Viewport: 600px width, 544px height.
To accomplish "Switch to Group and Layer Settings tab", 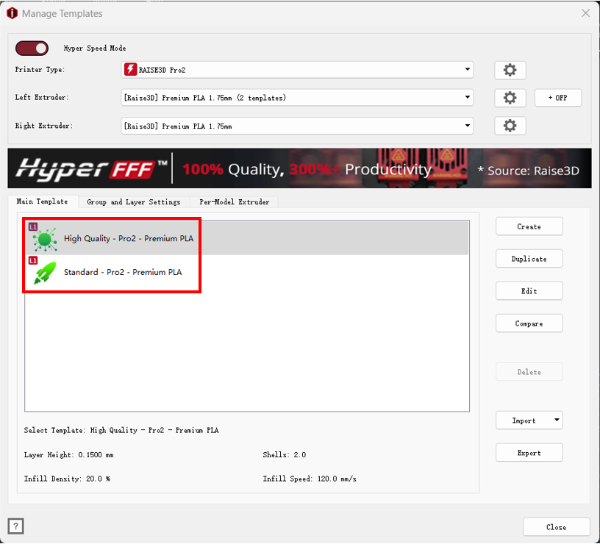I will coord(133,202).
